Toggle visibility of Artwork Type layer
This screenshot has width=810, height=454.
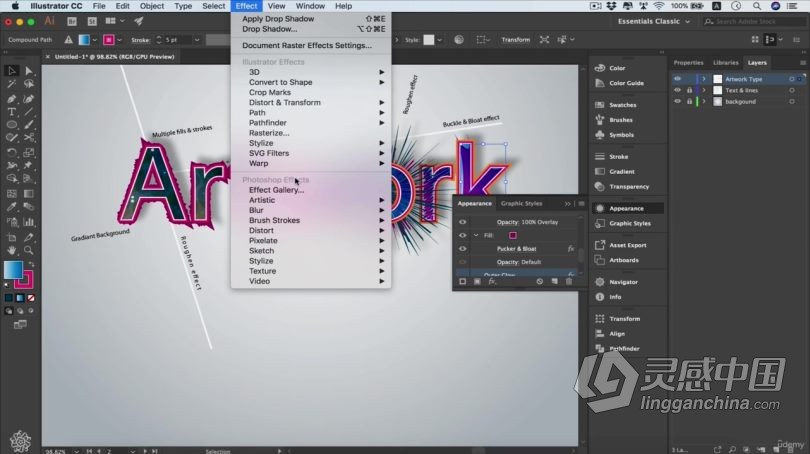click(x=677, y=79)
